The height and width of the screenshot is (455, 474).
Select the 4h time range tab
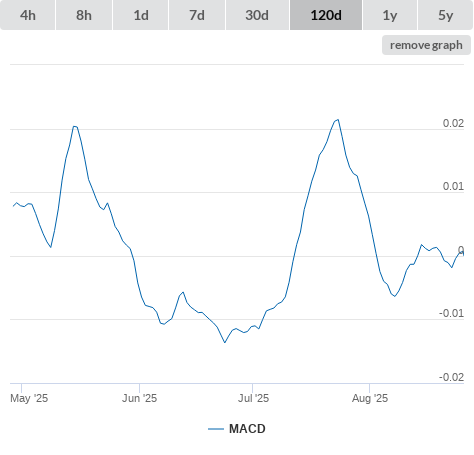(28, 15)
